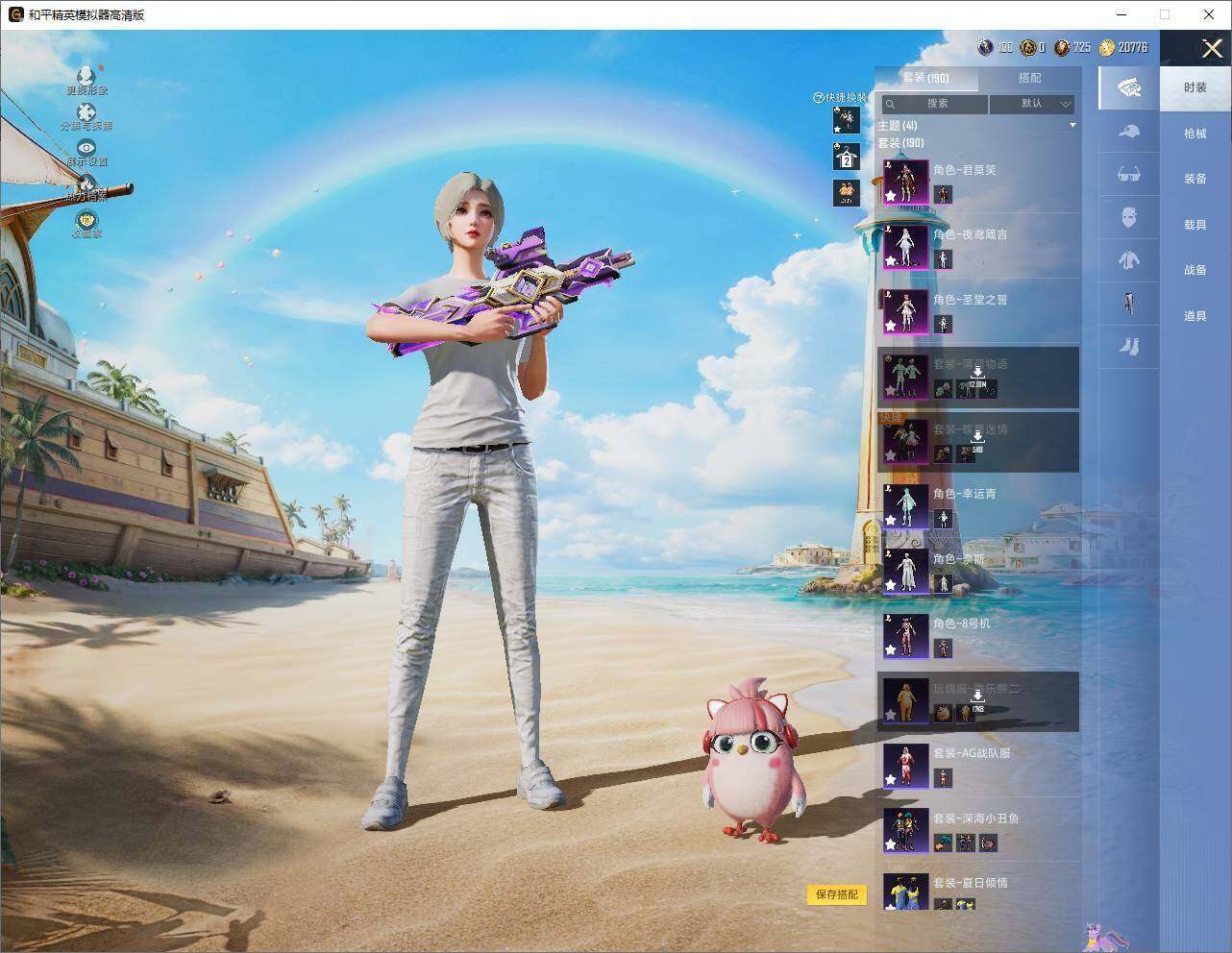The image size is (1232, 953).
Task: Click the small piece icon under 角色-8号机
Action: point(943,648)
